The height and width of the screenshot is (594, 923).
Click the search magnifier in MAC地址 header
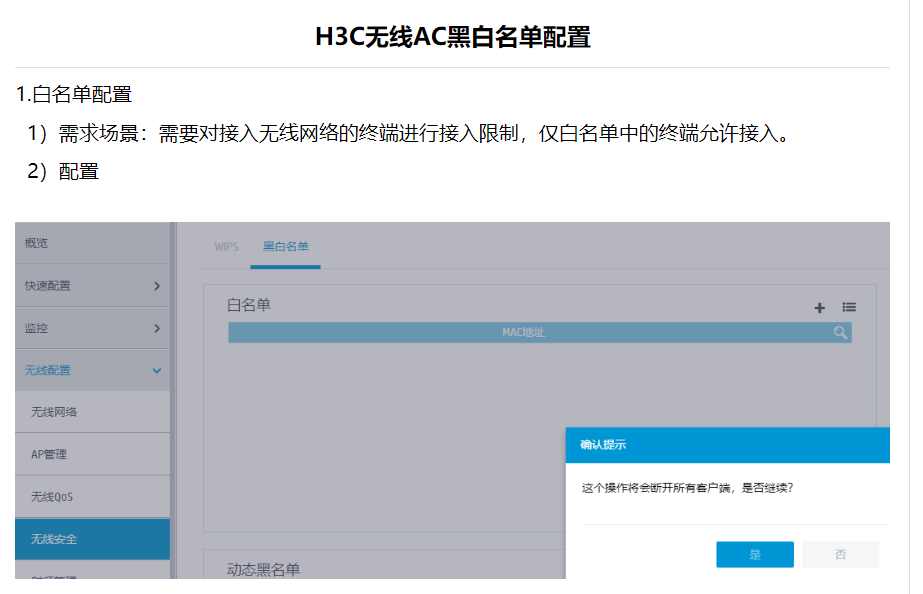tap(840, 333)
